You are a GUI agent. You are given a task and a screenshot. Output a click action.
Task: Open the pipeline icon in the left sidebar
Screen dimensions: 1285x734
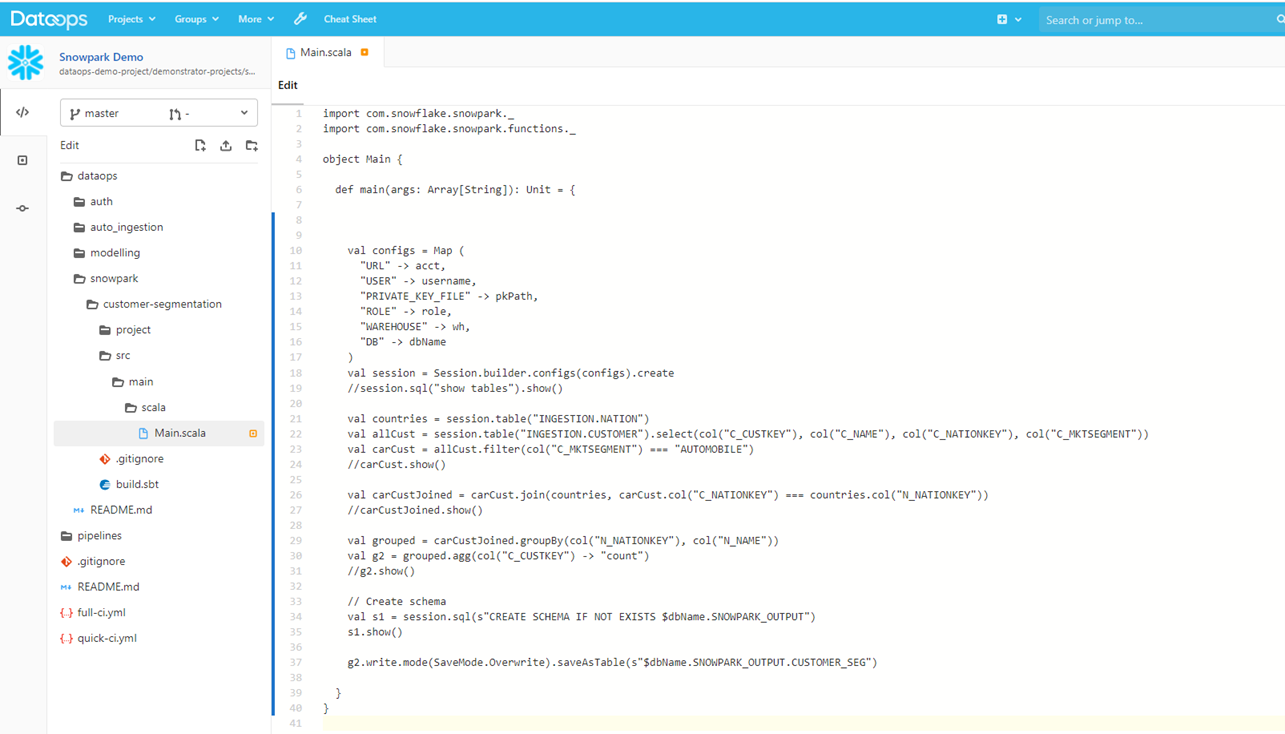22,208
